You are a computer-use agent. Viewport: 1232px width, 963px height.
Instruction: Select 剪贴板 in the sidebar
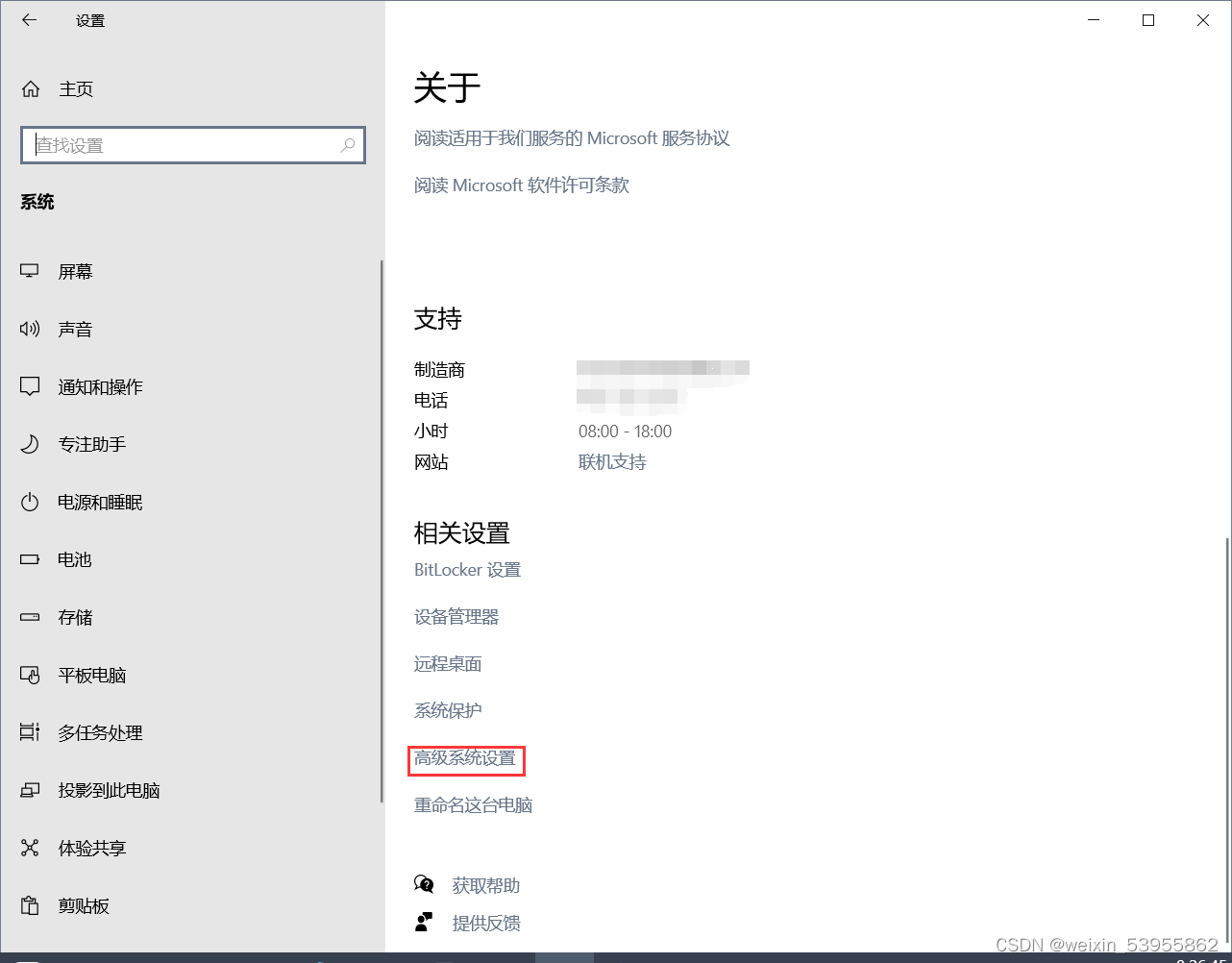[x=191, y=906]
